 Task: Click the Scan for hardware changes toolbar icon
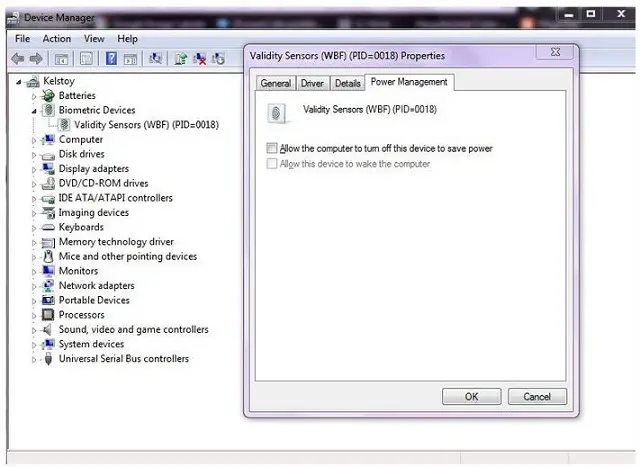(156, 59)
